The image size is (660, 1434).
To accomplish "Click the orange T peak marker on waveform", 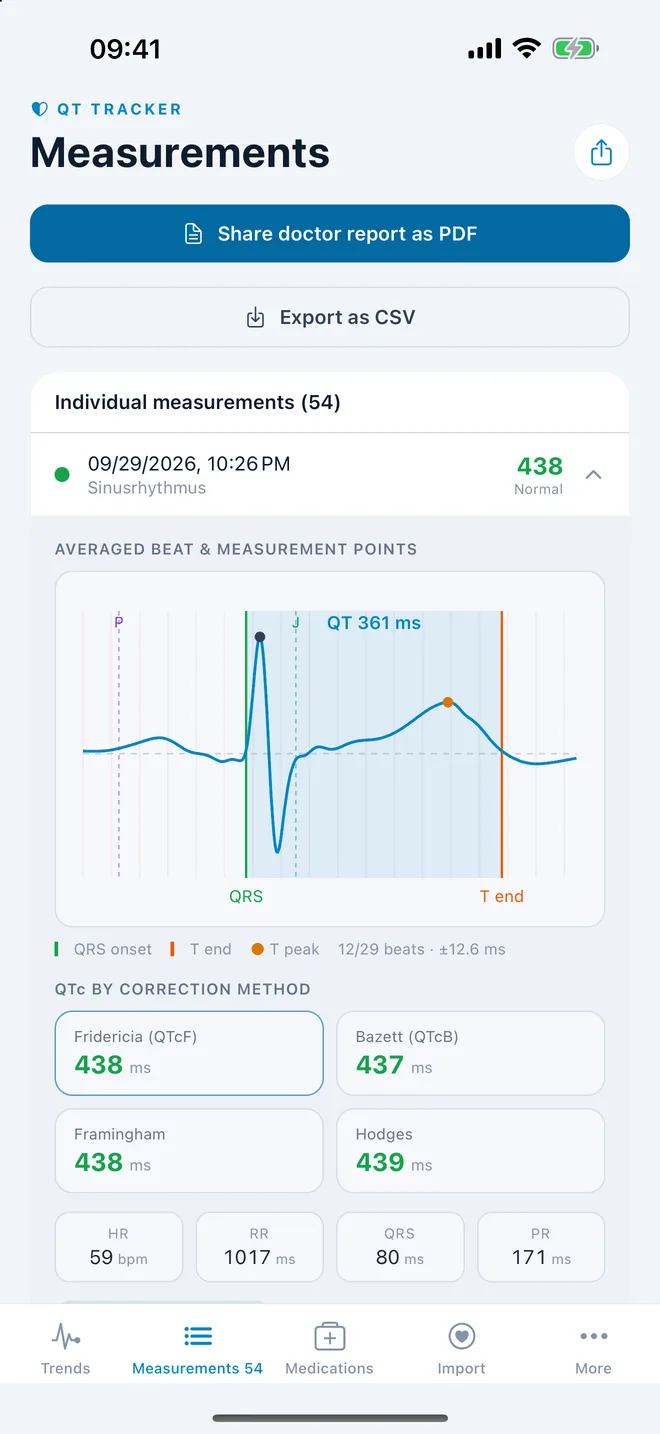I will pyautogui.click(x=448, y=702).
